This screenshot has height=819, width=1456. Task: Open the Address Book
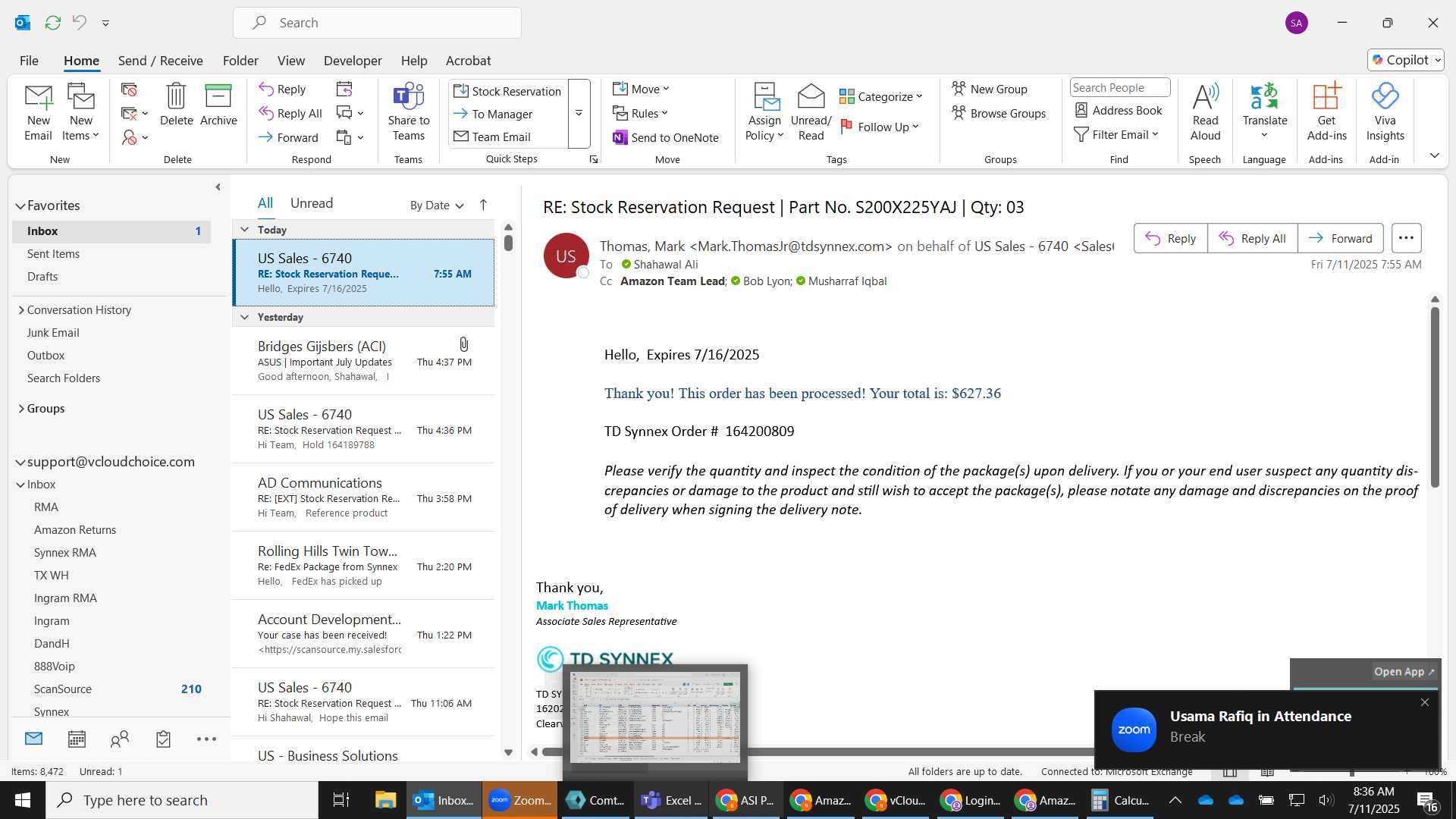click(1119, 111)
